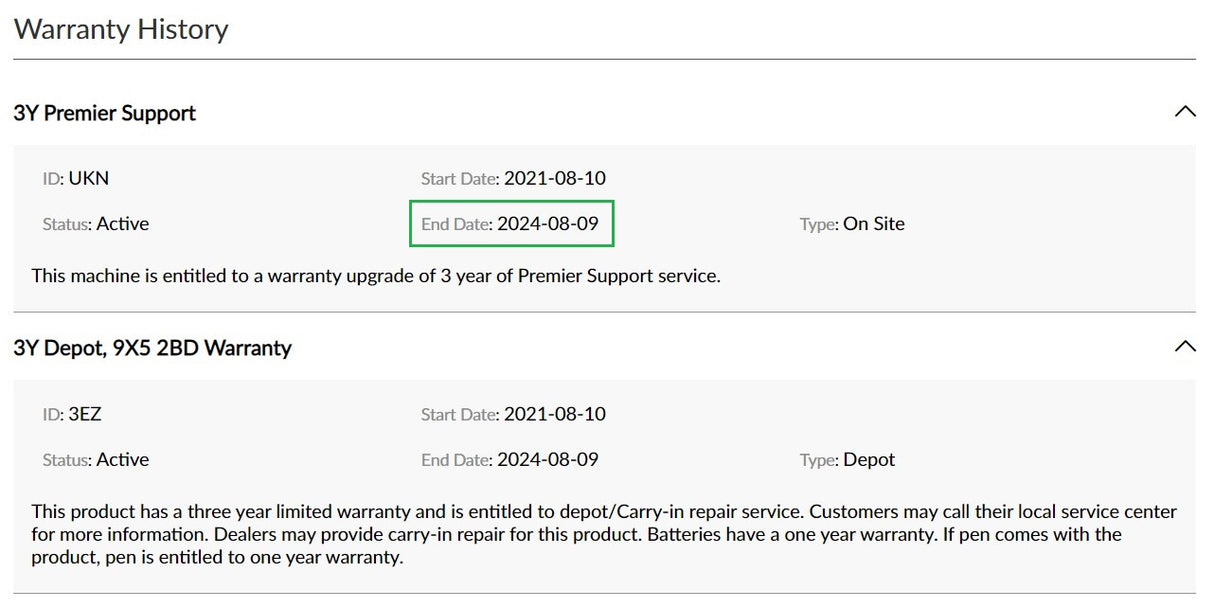
Task: Click Start Date 2021-08-10 for Depot Warranty
Action: pos(554,414)
